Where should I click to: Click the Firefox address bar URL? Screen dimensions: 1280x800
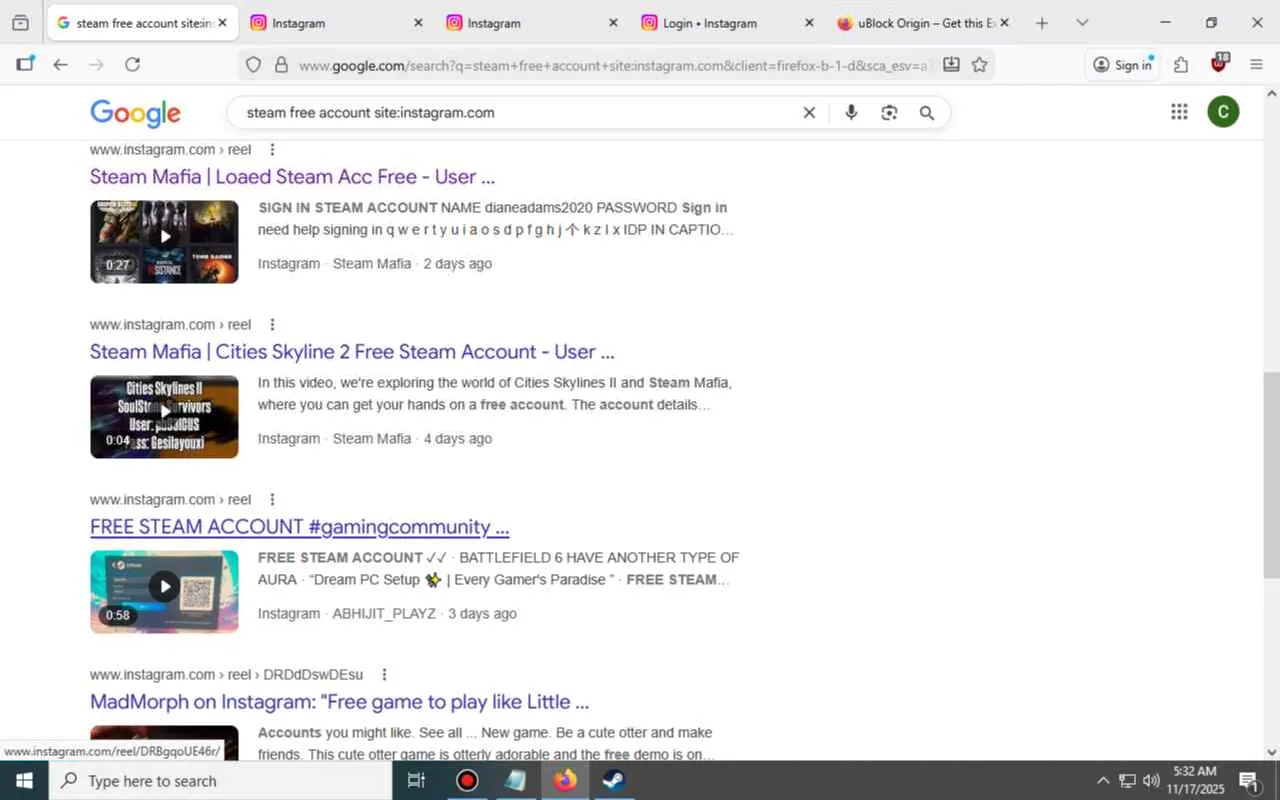tap(616, 65)
